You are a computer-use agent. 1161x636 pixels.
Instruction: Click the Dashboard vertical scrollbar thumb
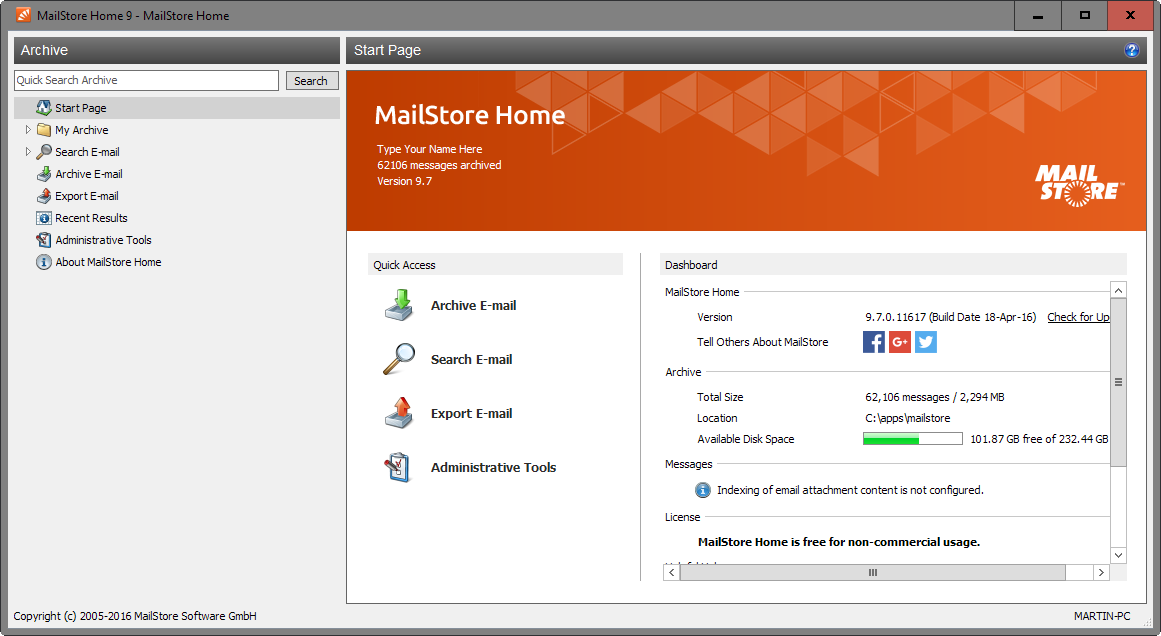click(x=1119, y=382)
